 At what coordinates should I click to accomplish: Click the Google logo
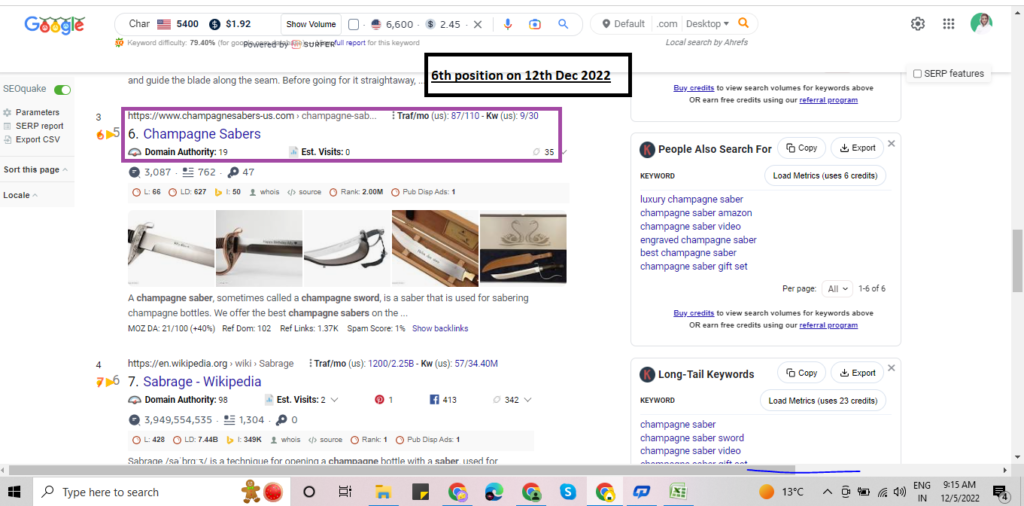(54, 25)
